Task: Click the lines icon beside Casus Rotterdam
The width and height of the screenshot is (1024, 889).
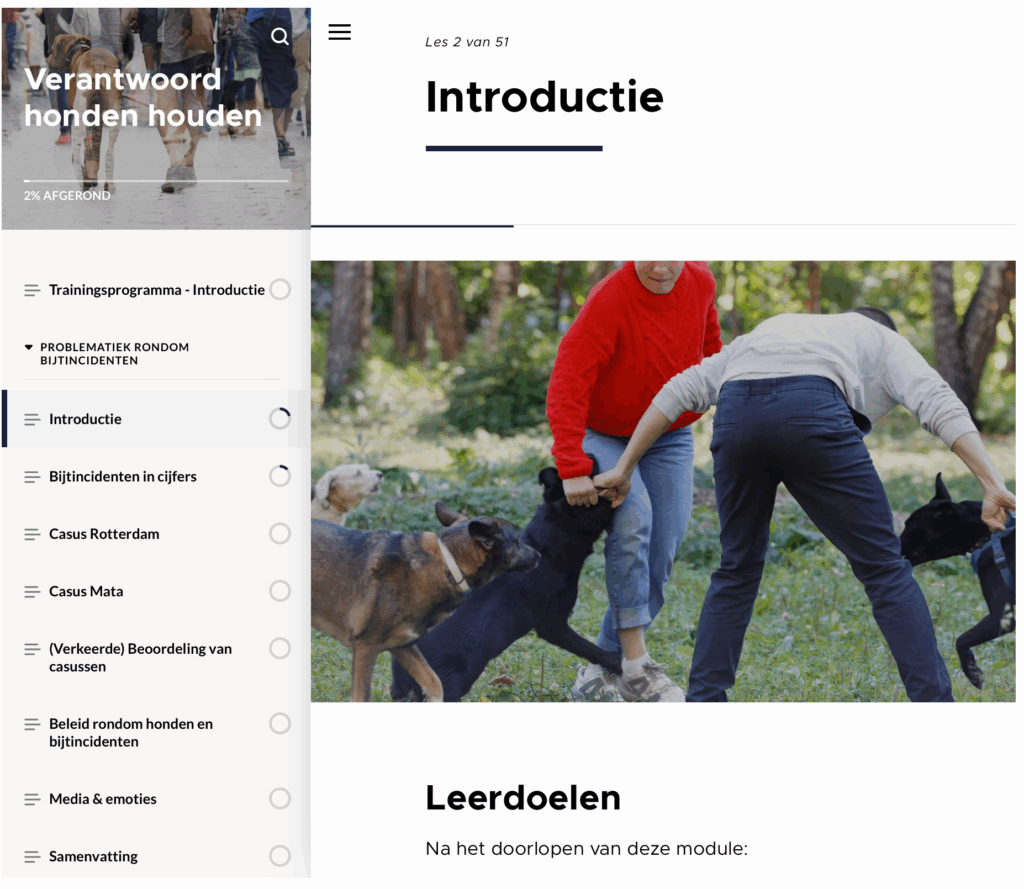Action: click(x=32, y=534)
